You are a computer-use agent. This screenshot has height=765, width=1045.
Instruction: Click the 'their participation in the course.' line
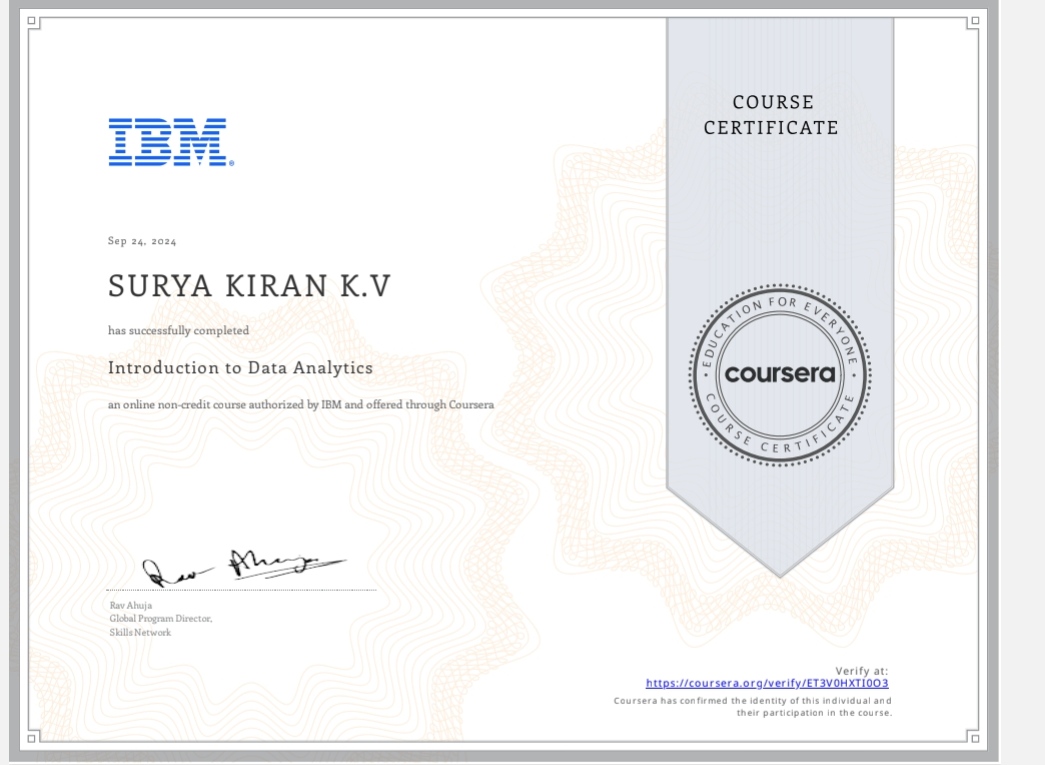coord(814,713)
